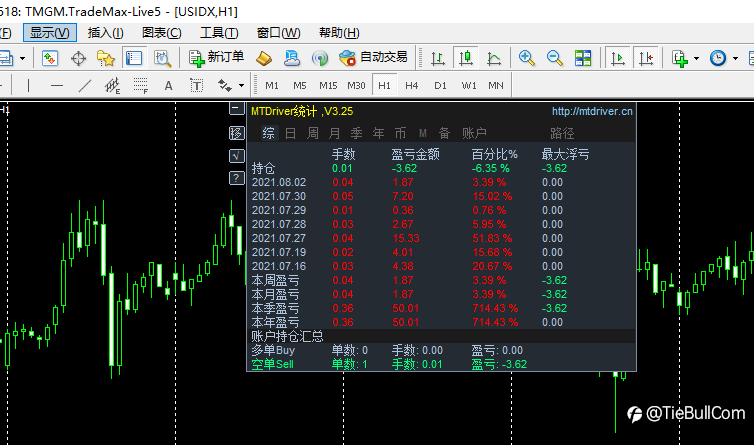Tile chart windows icon

(x=583, y=58)
